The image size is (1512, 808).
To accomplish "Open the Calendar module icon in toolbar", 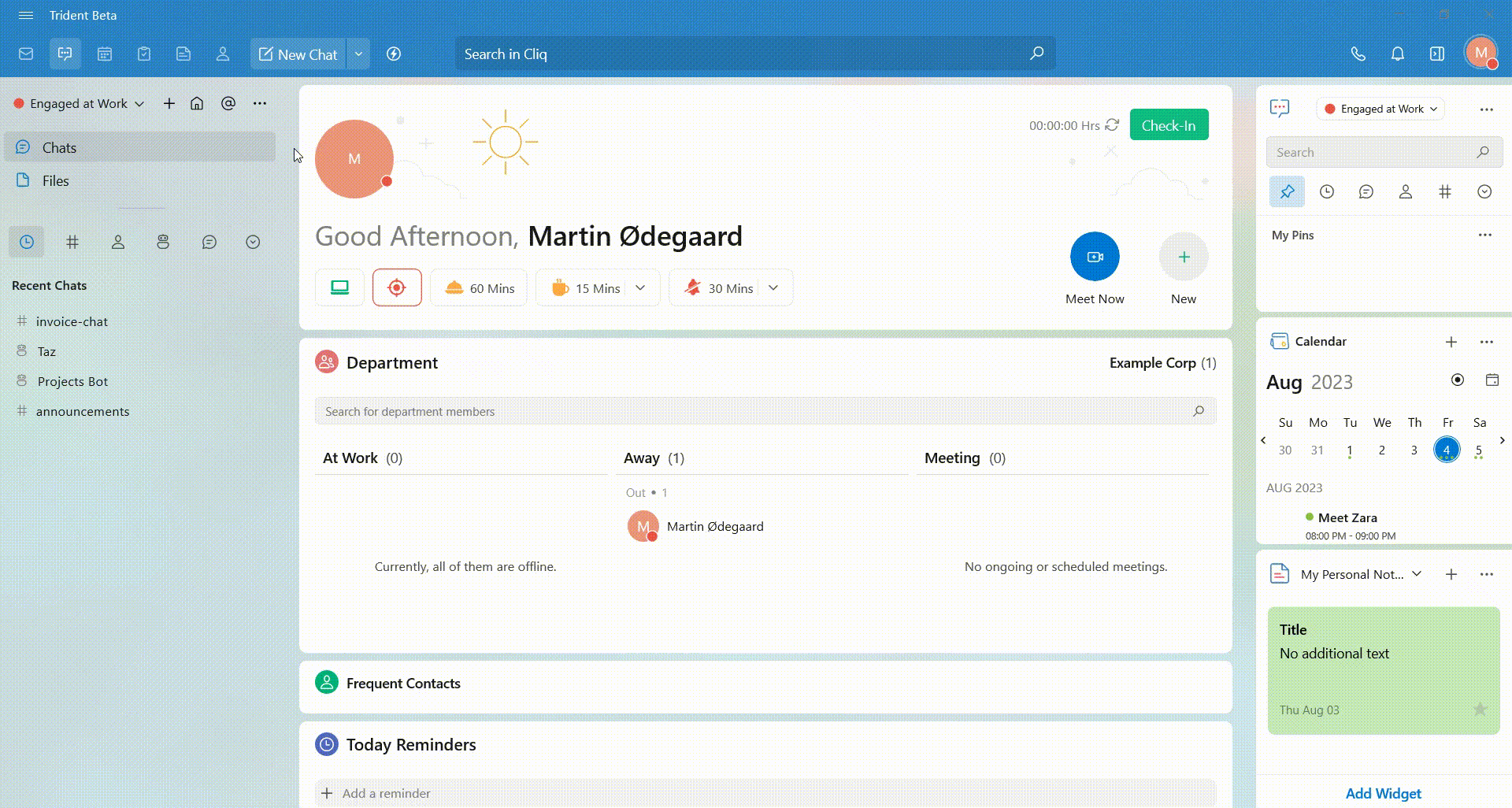I will [105, 54].
